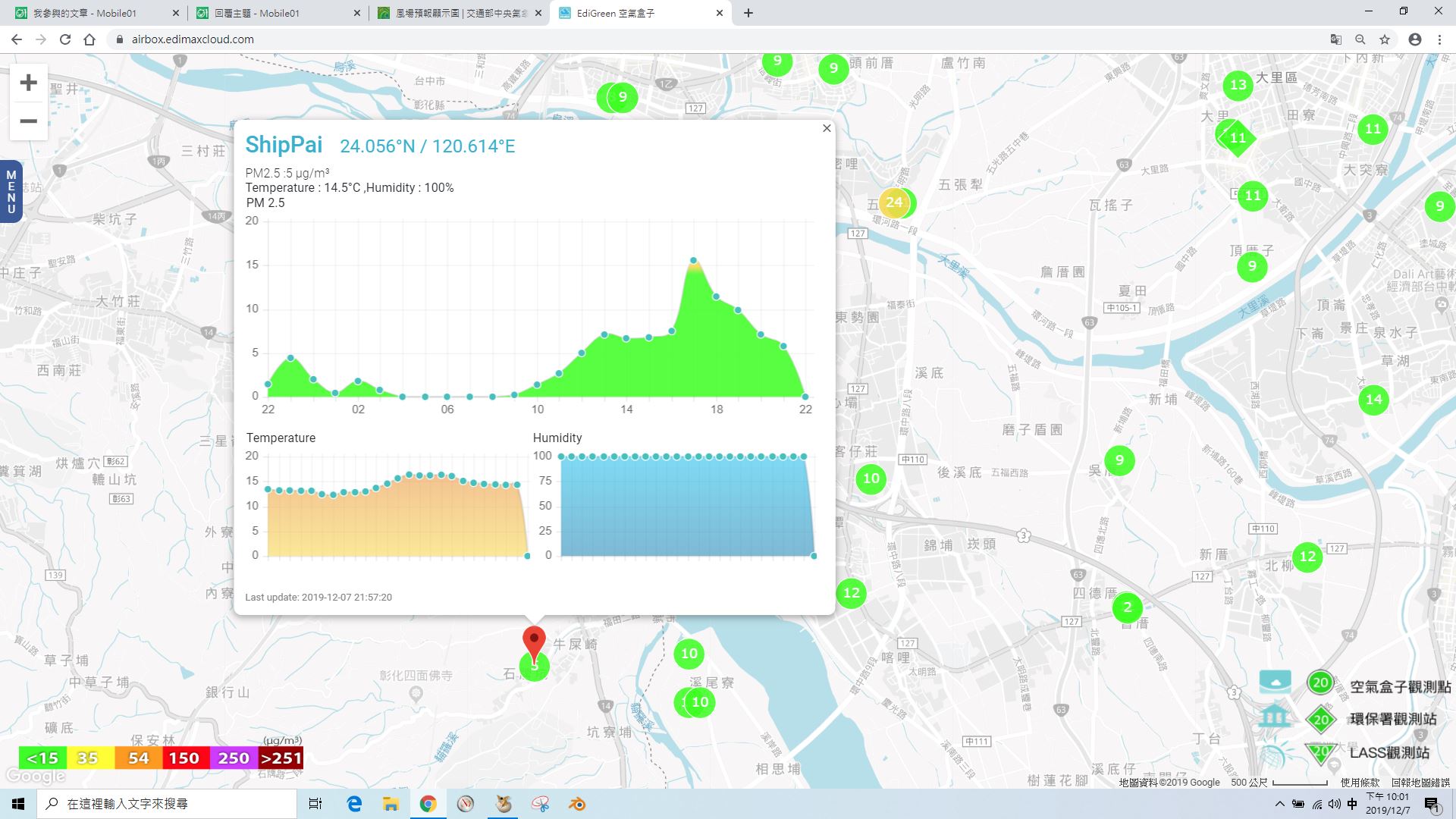Viewport: 1456px width, 819px height.
Task: Click the dark red >251 color swatch
Action: click(281, 758)
